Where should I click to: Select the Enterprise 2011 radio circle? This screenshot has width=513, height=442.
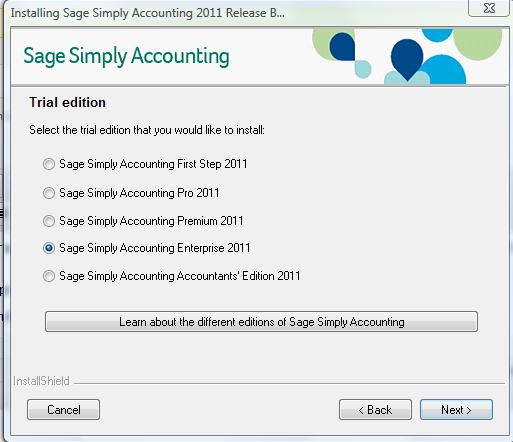pos(49,248)
